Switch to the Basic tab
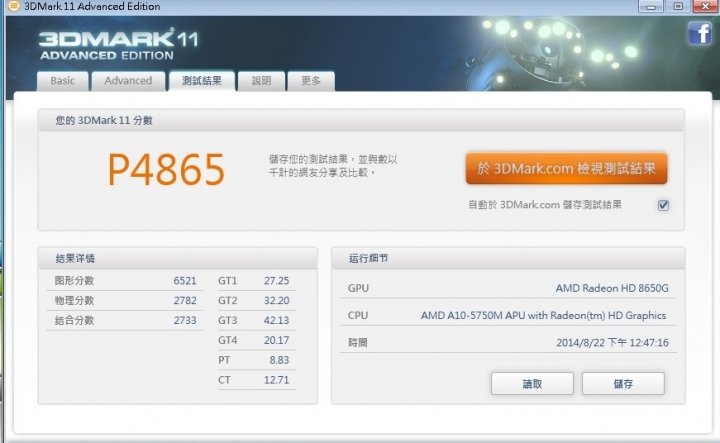The image size is (720, 443). pos(62,81)
